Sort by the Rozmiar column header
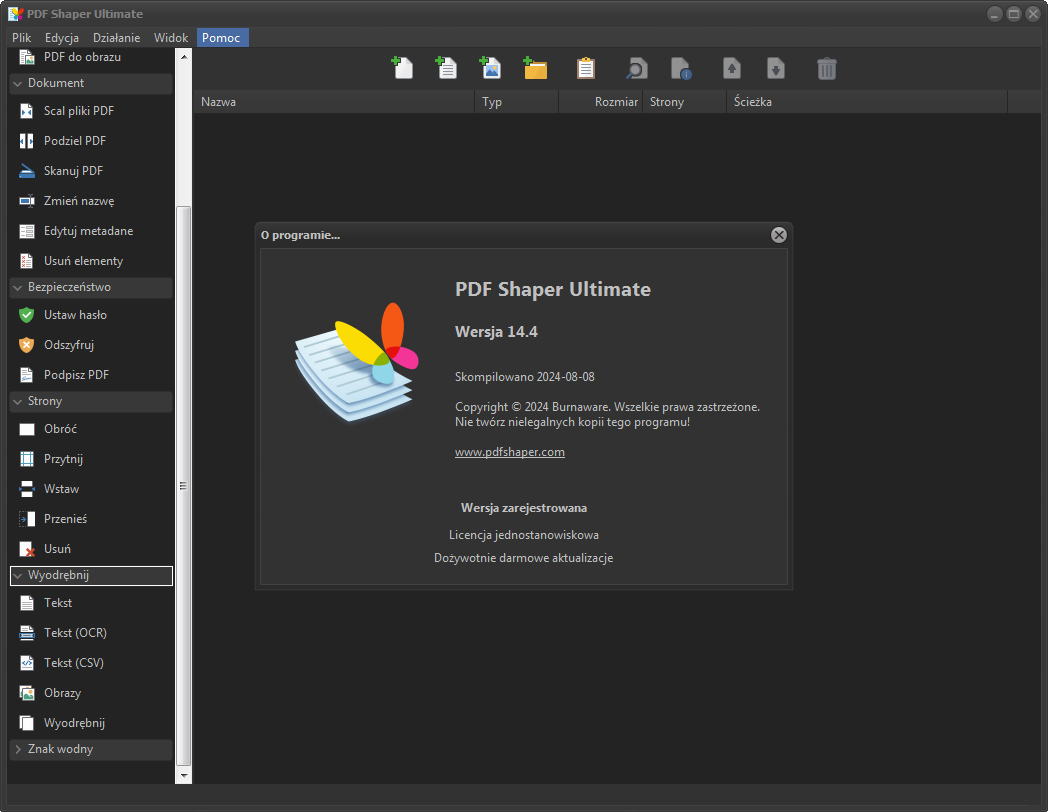Viewport: 1048px width, 812px height. [x=600, y=102]
